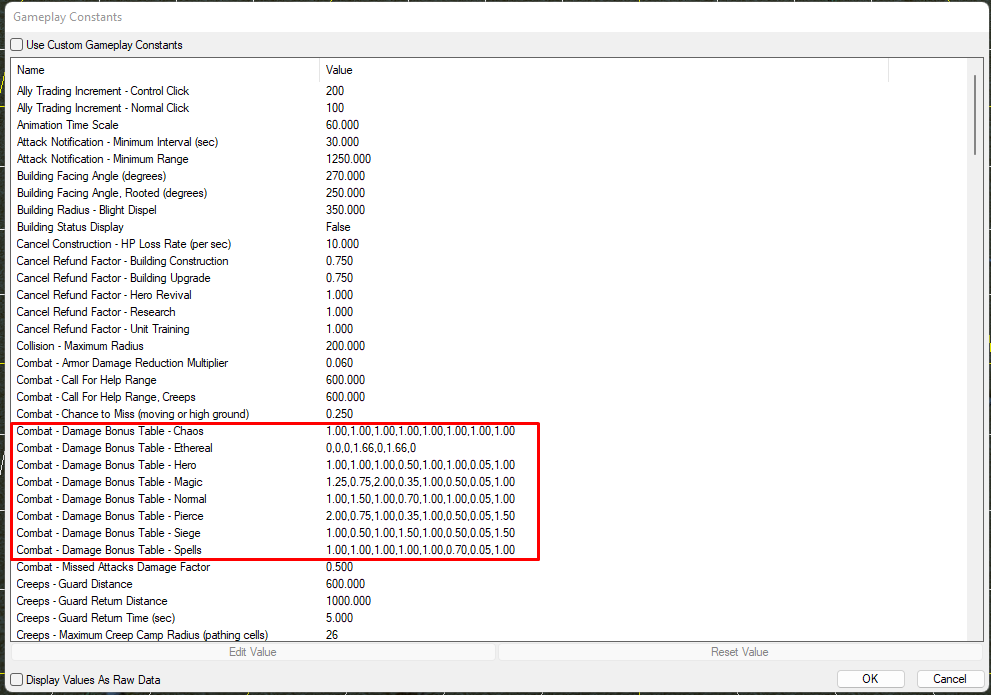This screenshot has width=991, height=695.
Task: Click the value 5.000
Action: (339, 619)
